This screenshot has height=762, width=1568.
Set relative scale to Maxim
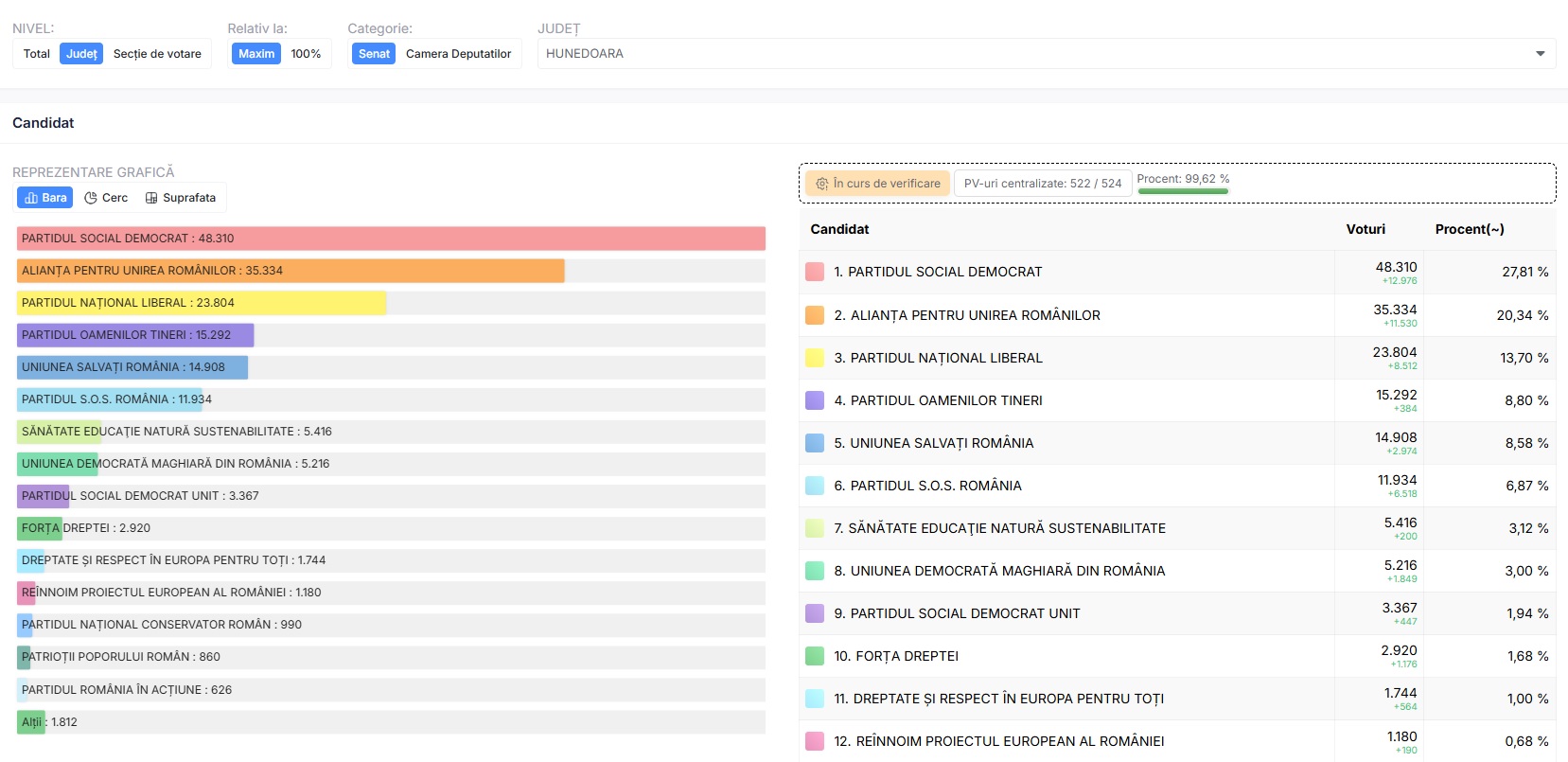coord(256,54)
